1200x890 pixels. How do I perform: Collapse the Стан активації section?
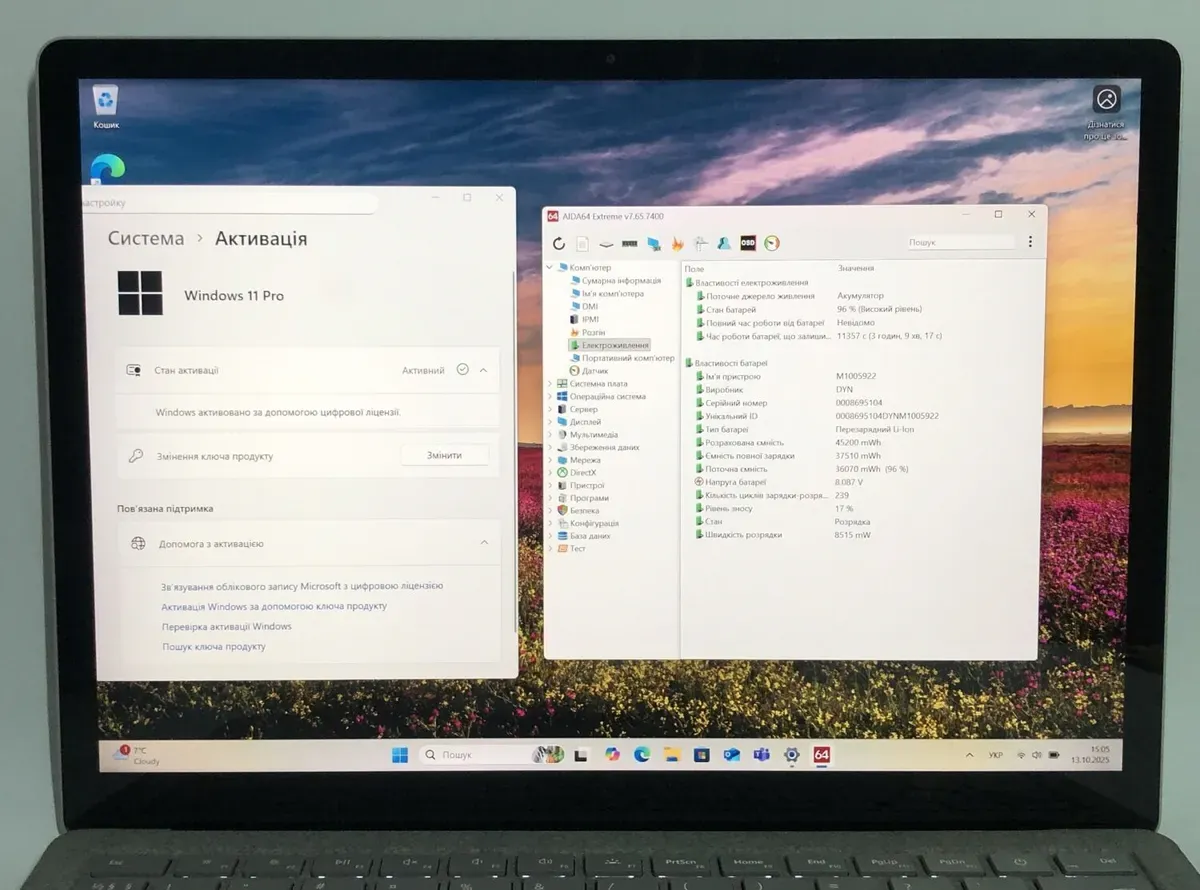484,370
